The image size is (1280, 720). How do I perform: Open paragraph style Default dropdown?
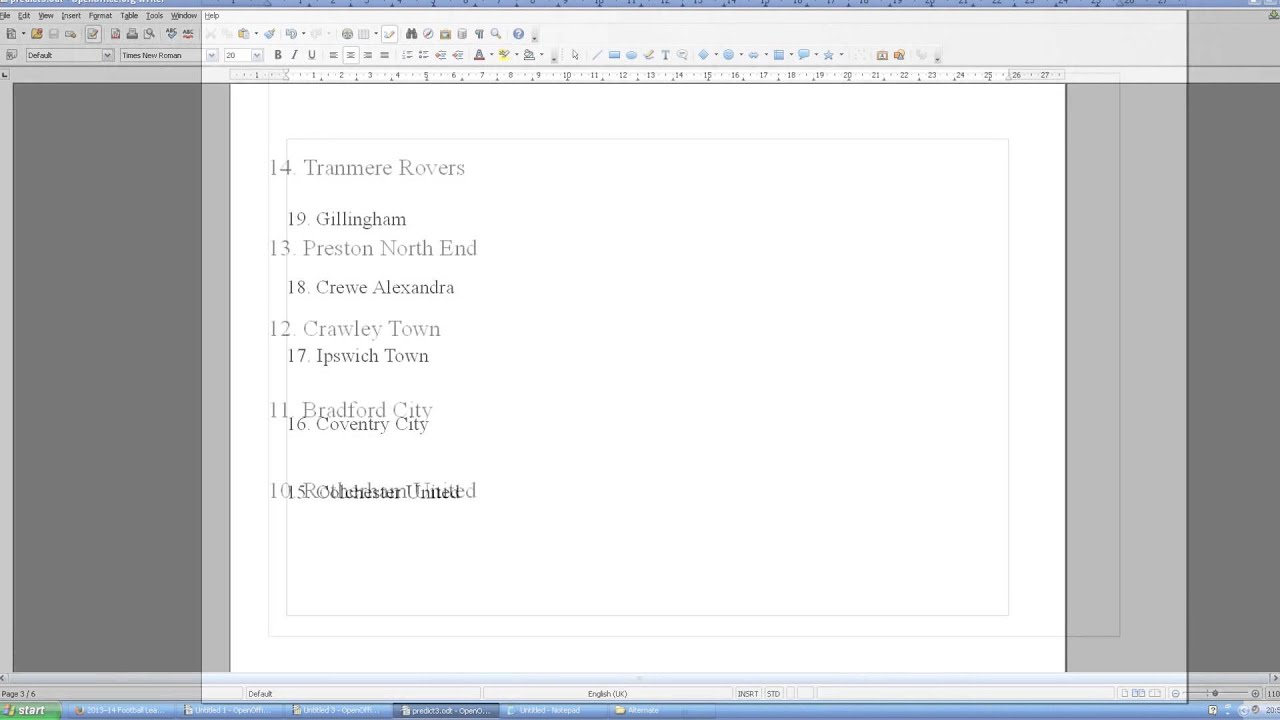[107, 55]
